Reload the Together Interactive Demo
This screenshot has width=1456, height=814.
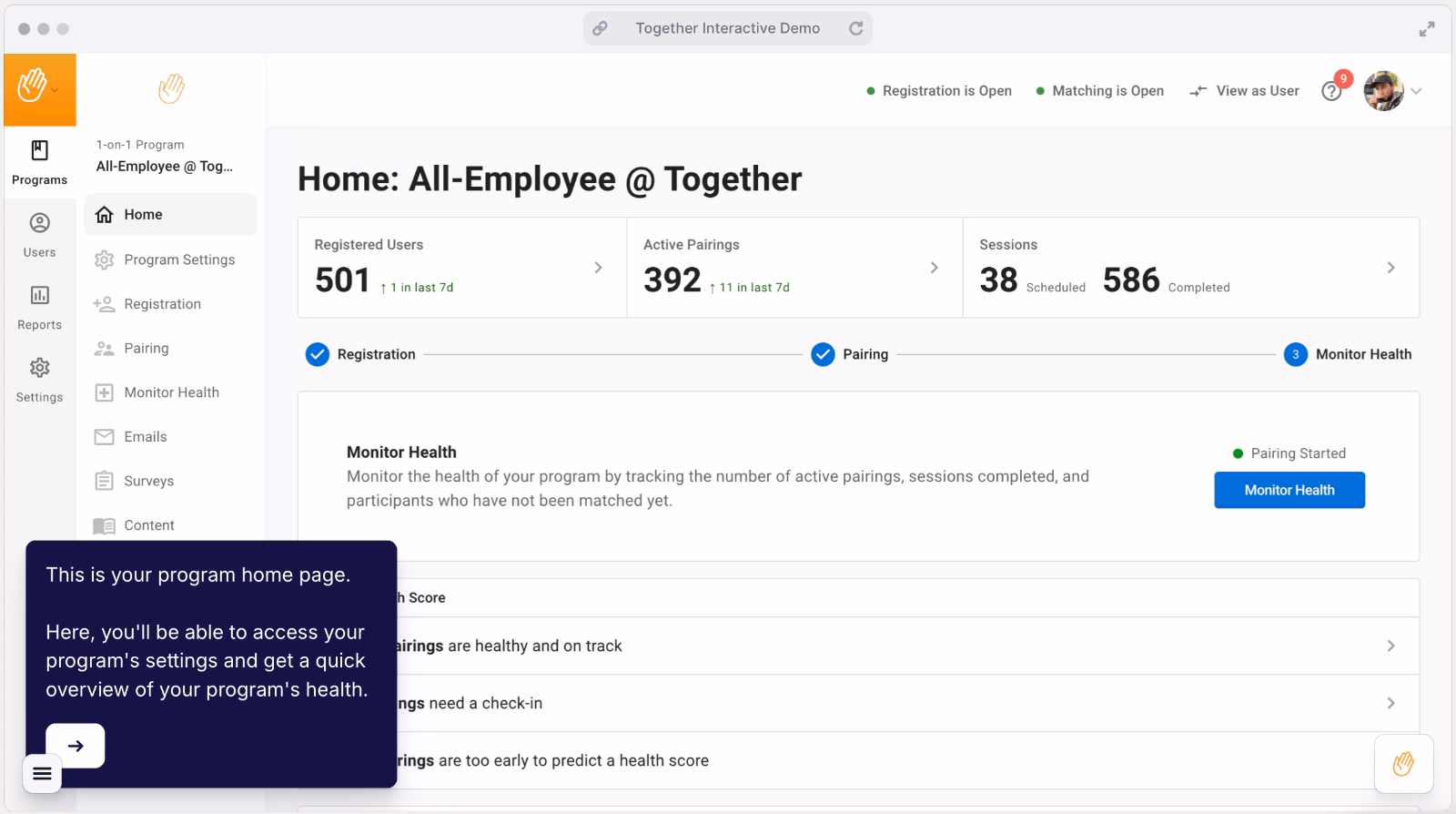coord(856,28)
